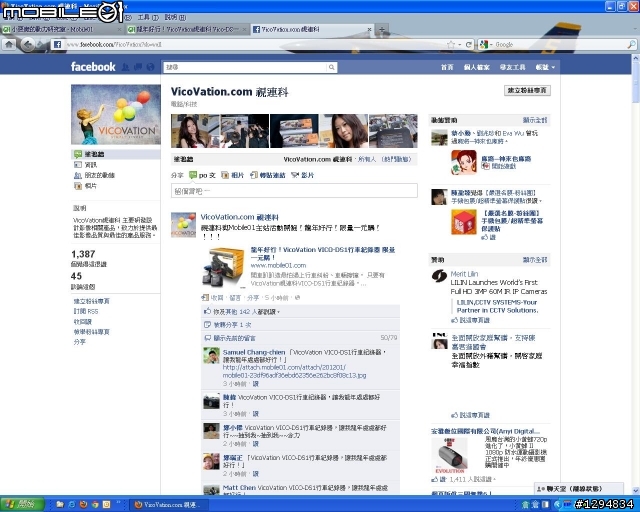The image size is (640, 512).
Task: Click 顯示全部 next to 最新贊助
Action: [535, 120]
